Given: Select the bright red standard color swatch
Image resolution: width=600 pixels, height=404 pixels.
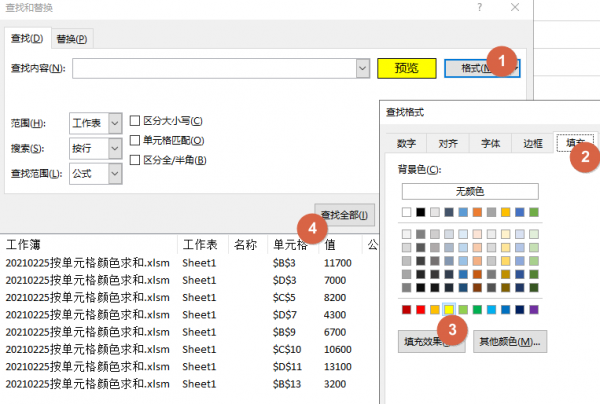Looking at the screenshot, I should pyautogui.click(x=421, y=309).
